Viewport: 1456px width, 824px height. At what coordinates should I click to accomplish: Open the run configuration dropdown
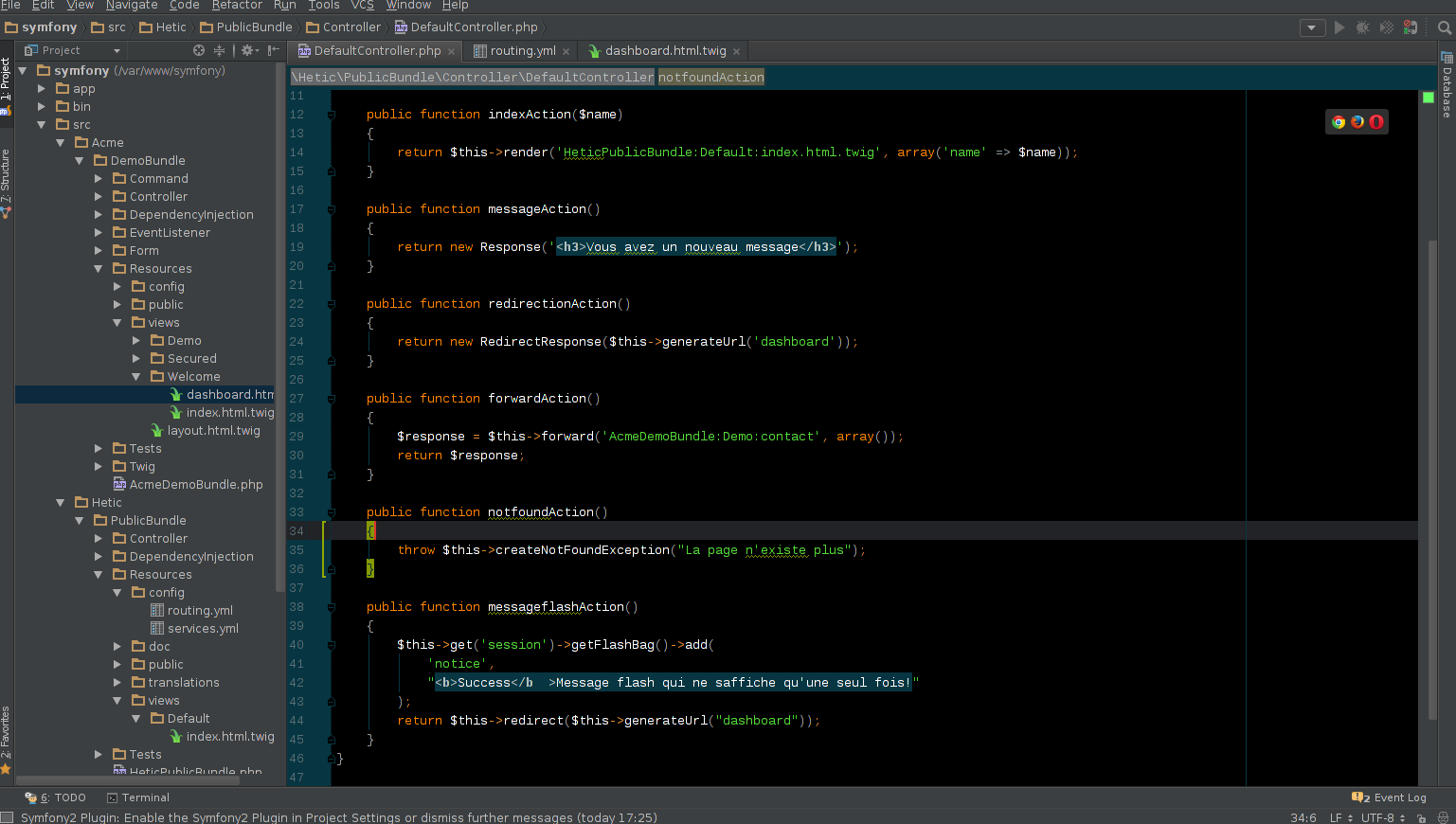pyautogui.click(x=1312, y=27)
